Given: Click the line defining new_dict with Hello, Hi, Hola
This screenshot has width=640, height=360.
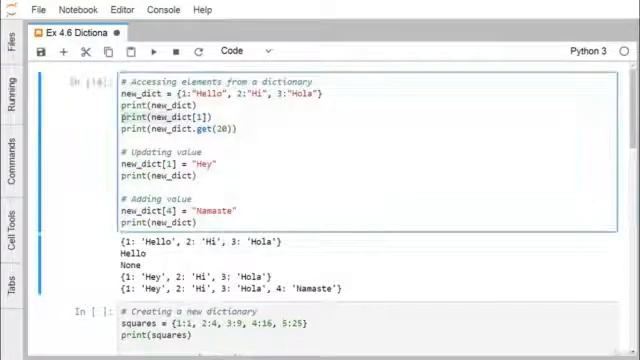Looking at the screenshot, I should [x=221, y=93].
